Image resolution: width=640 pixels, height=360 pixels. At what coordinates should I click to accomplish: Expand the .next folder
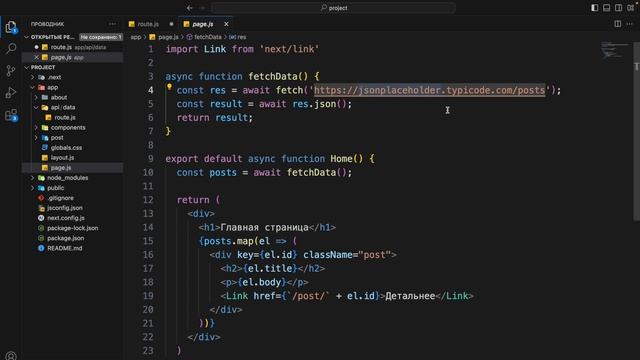point(32,77)
